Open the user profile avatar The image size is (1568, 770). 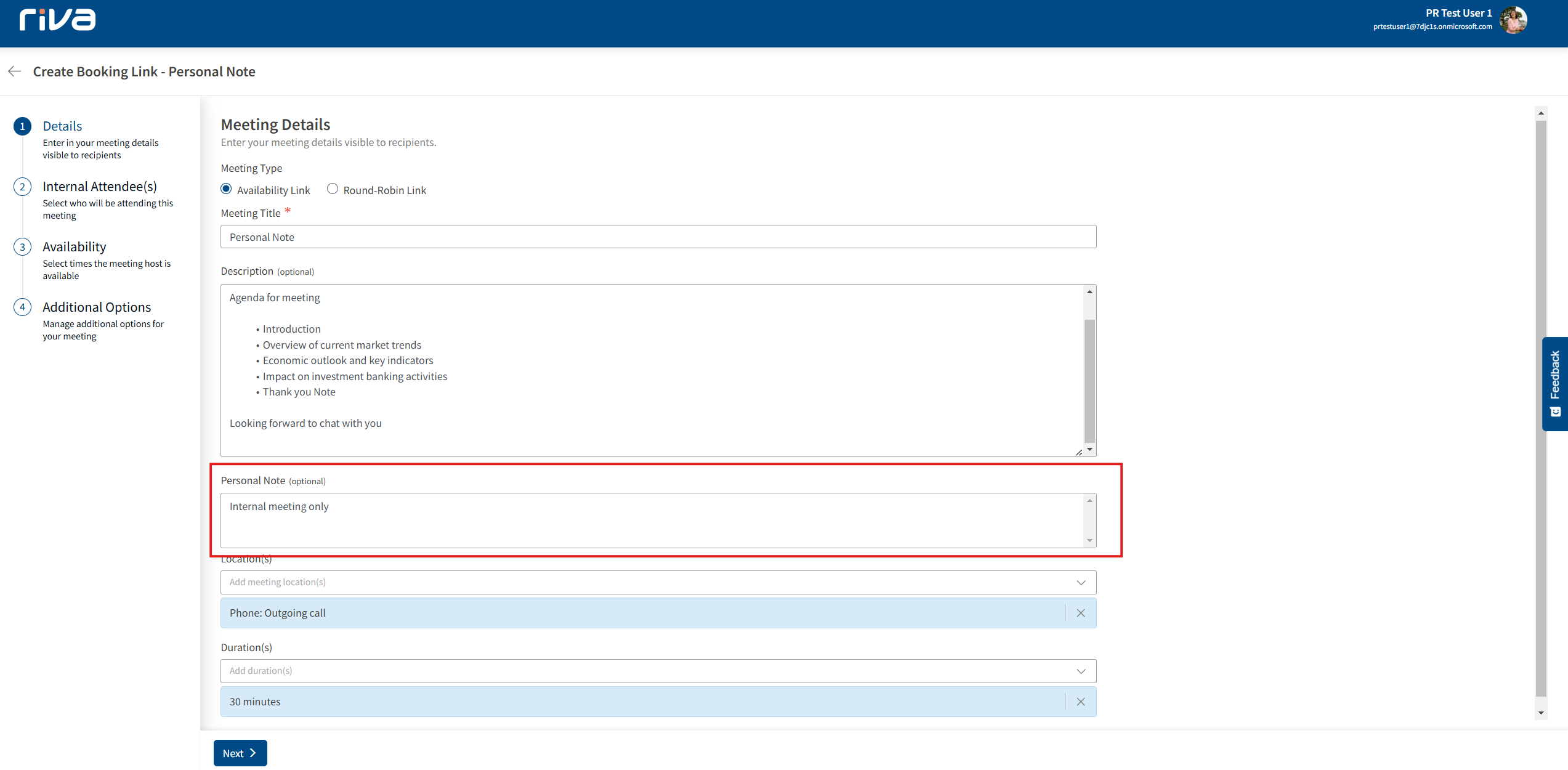pyautogui.click(x=1513, y=20)
